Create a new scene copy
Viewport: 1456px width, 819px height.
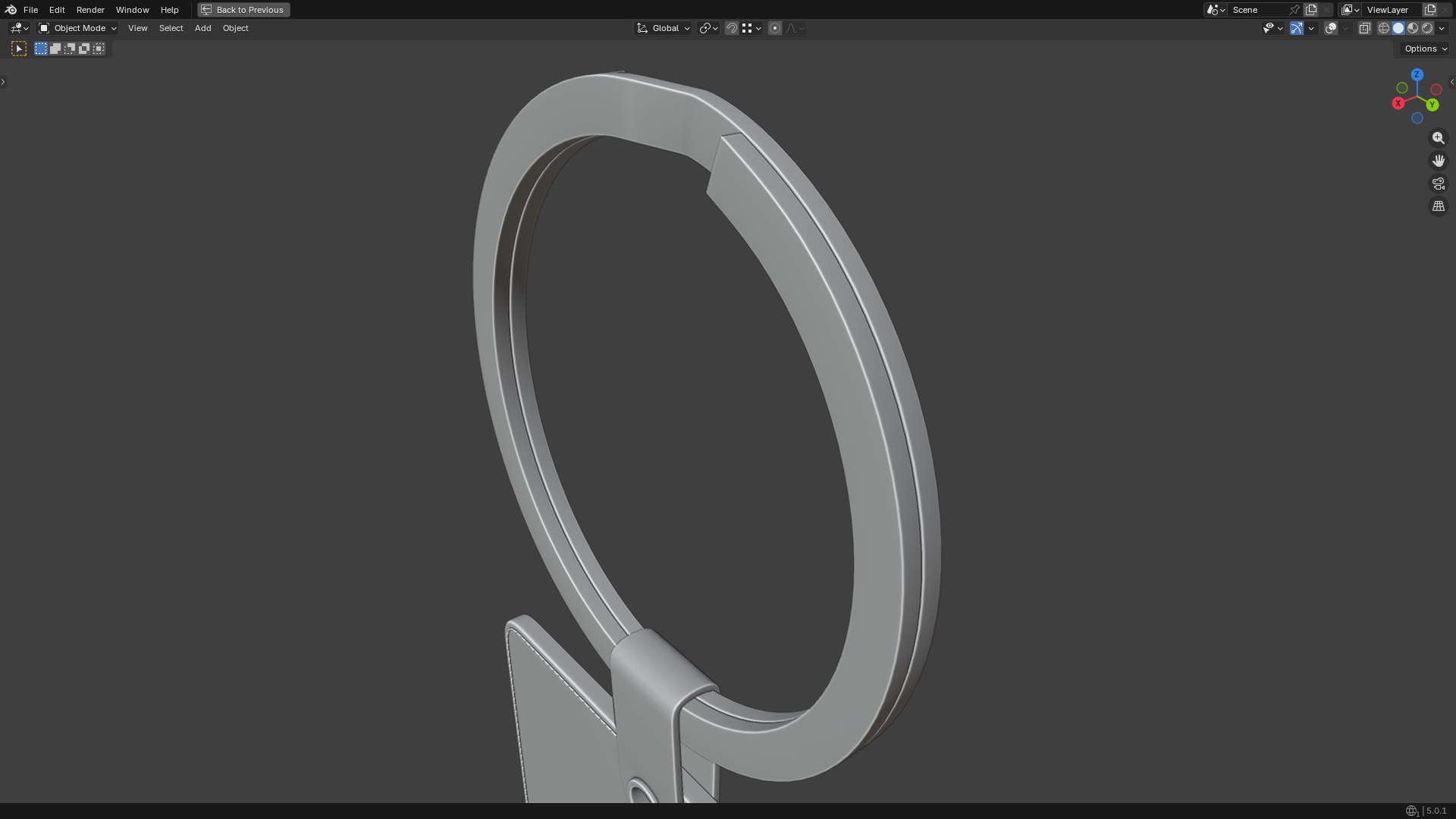(x=1311, y=10)
